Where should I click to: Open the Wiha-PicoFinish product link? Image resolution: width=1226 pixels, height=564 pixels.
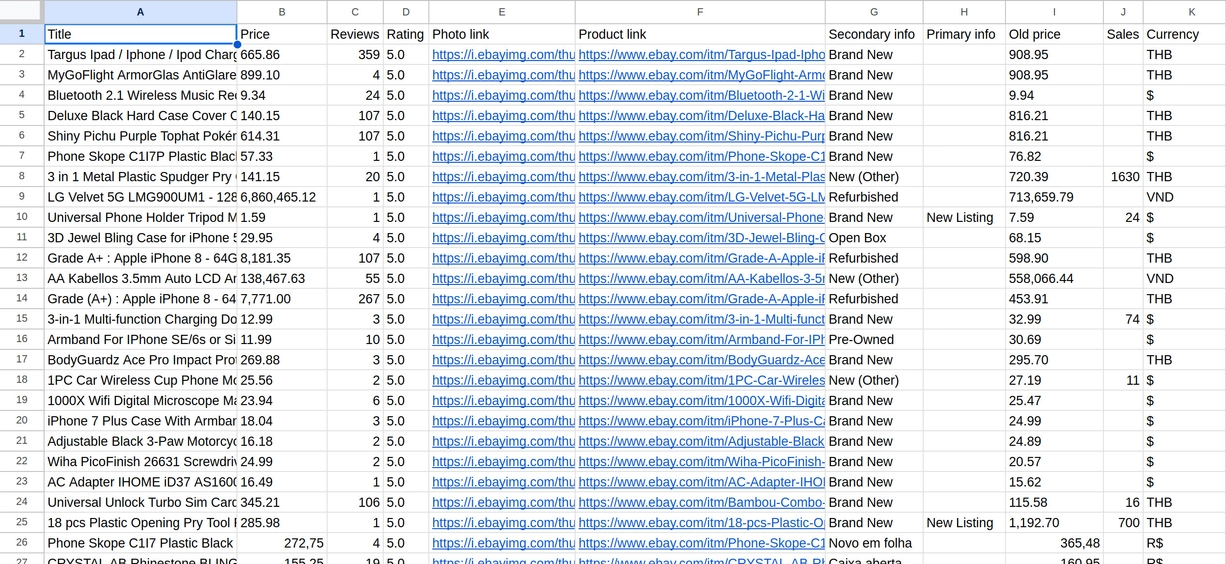(701, 462)
